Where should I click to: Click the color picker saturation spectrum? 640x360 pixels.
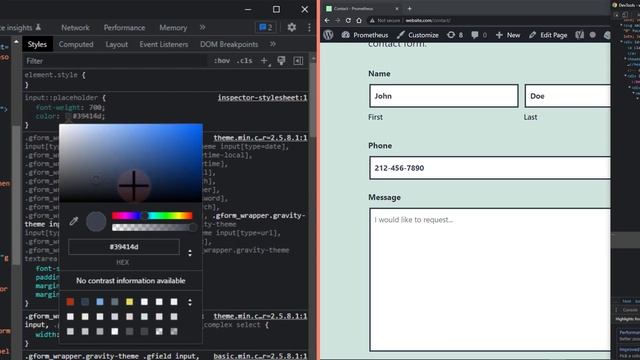[x=131, y=163]
